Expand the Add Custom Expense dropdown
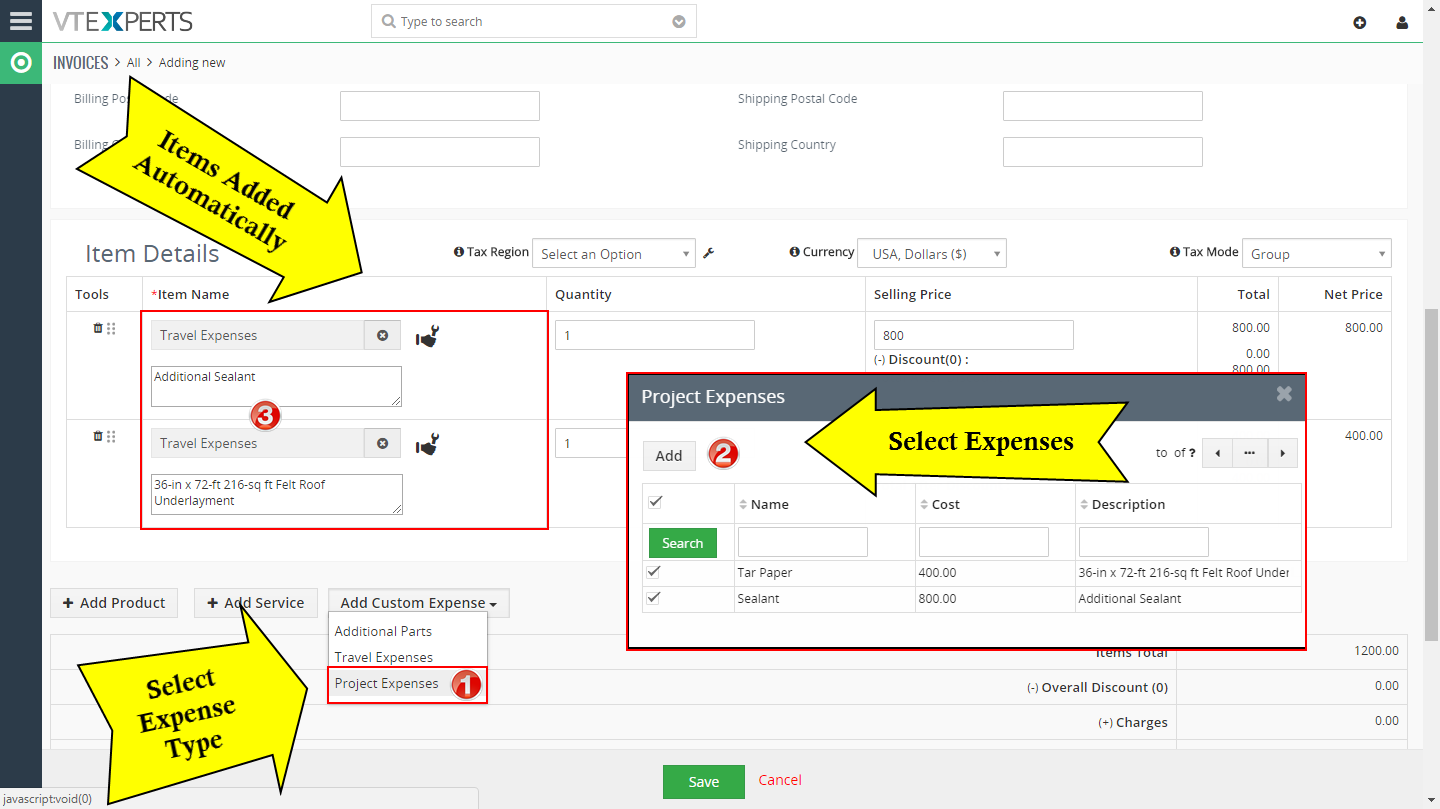Viewport: 1440px width, 809px height. 419,602
